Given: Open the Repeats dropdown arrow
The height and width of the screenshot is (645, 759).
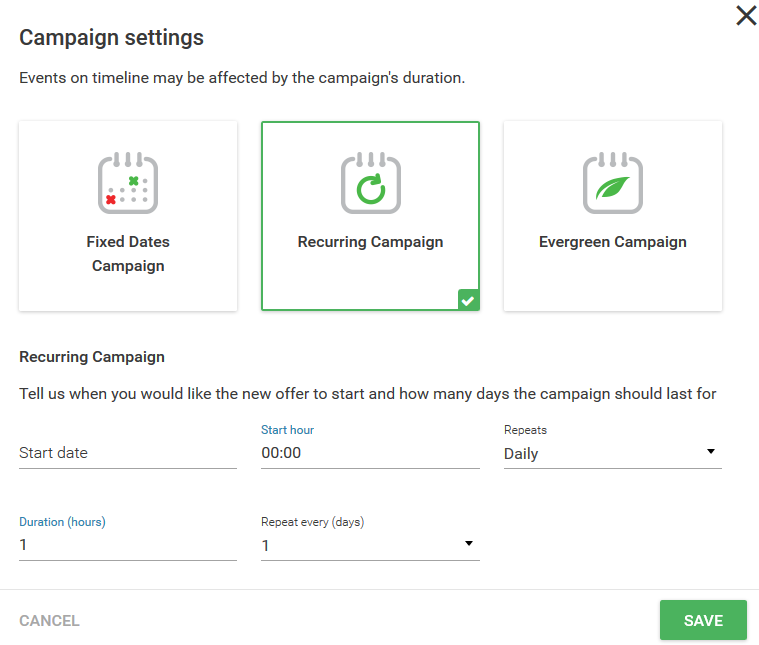Looking at the screenshot, I should pos(711,451).
